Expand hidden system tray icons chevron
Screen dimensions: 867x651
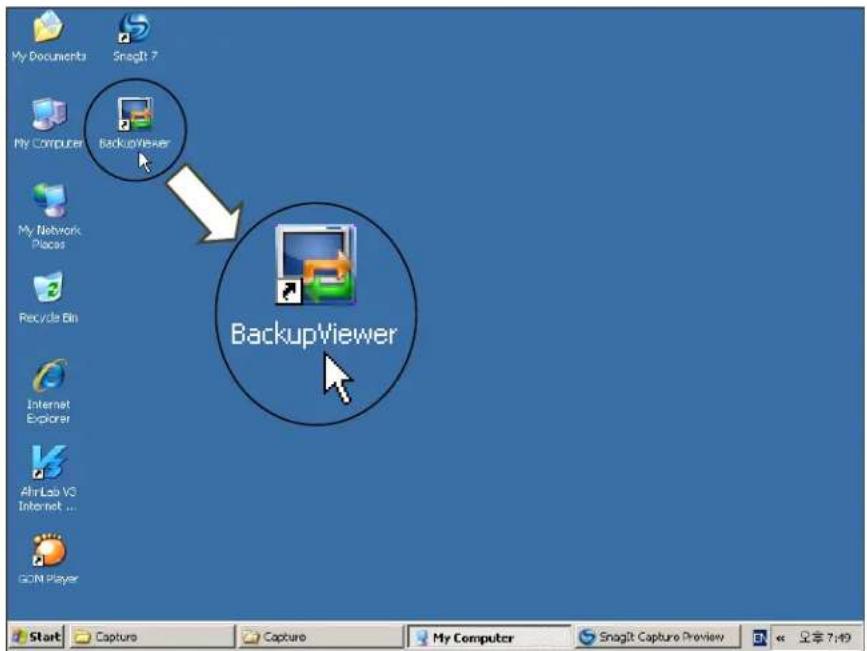(781, 638)
